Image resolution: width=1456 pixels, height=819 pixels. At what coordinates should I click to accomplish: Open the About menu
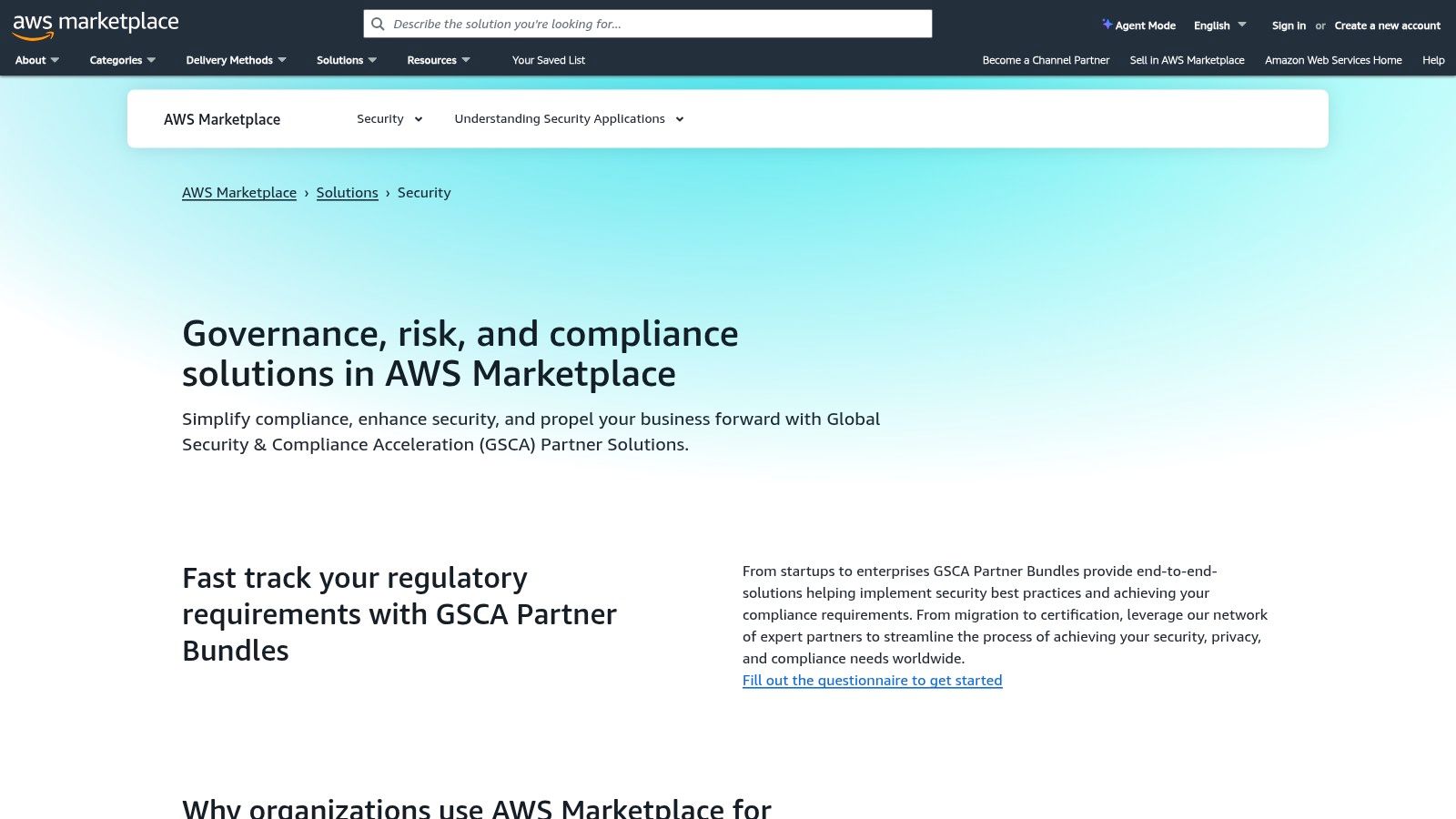click(35, 60)
